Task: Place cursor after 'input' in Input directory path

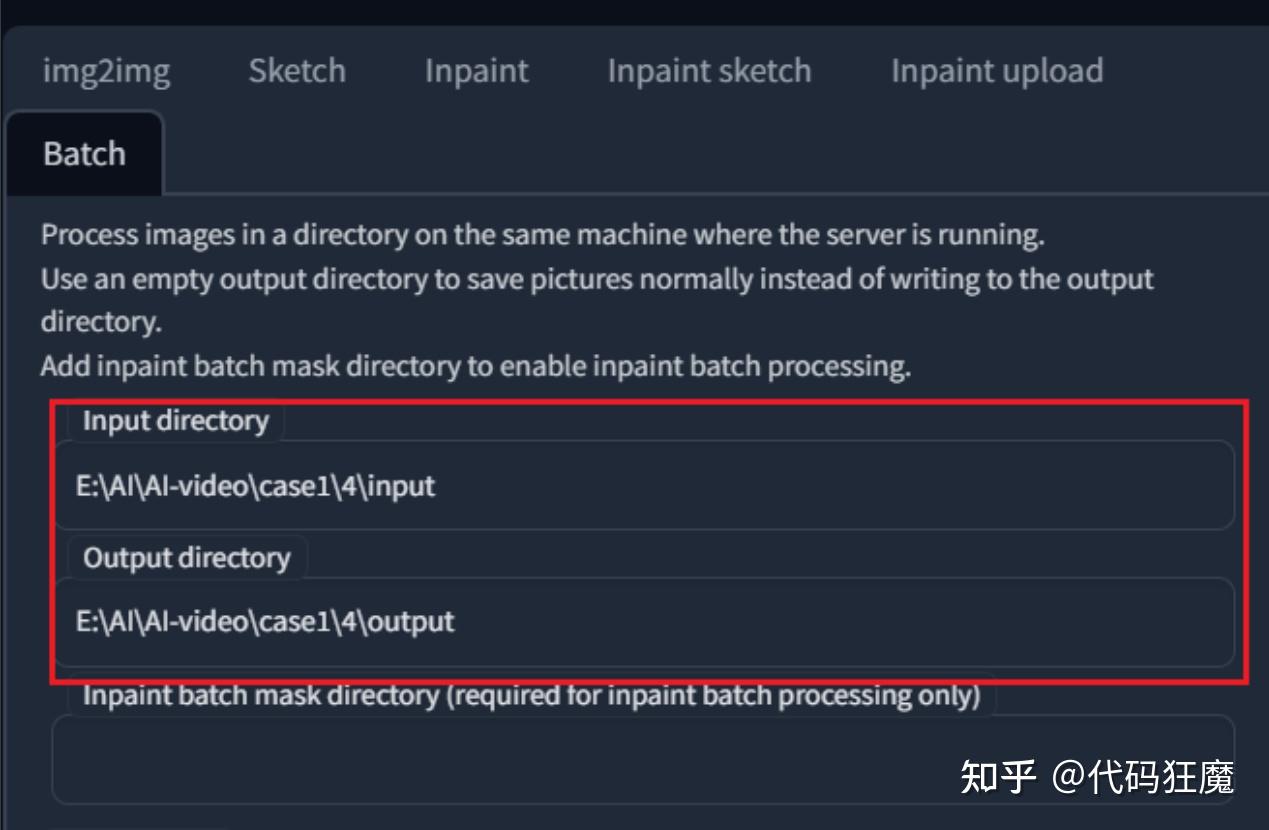Action: [437, 486]
